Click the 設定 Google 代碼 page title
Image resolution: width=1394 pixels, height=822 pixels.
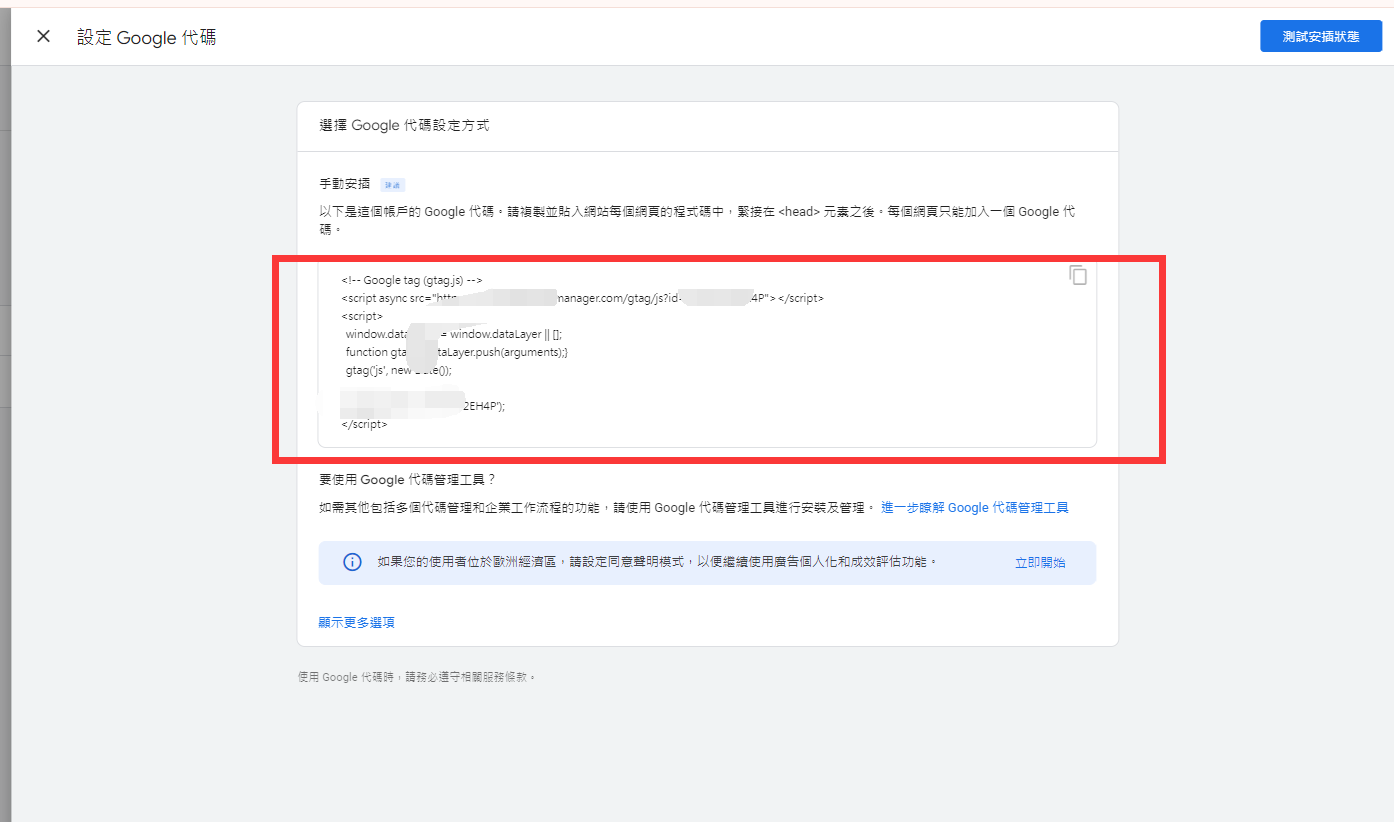[147, 38]
